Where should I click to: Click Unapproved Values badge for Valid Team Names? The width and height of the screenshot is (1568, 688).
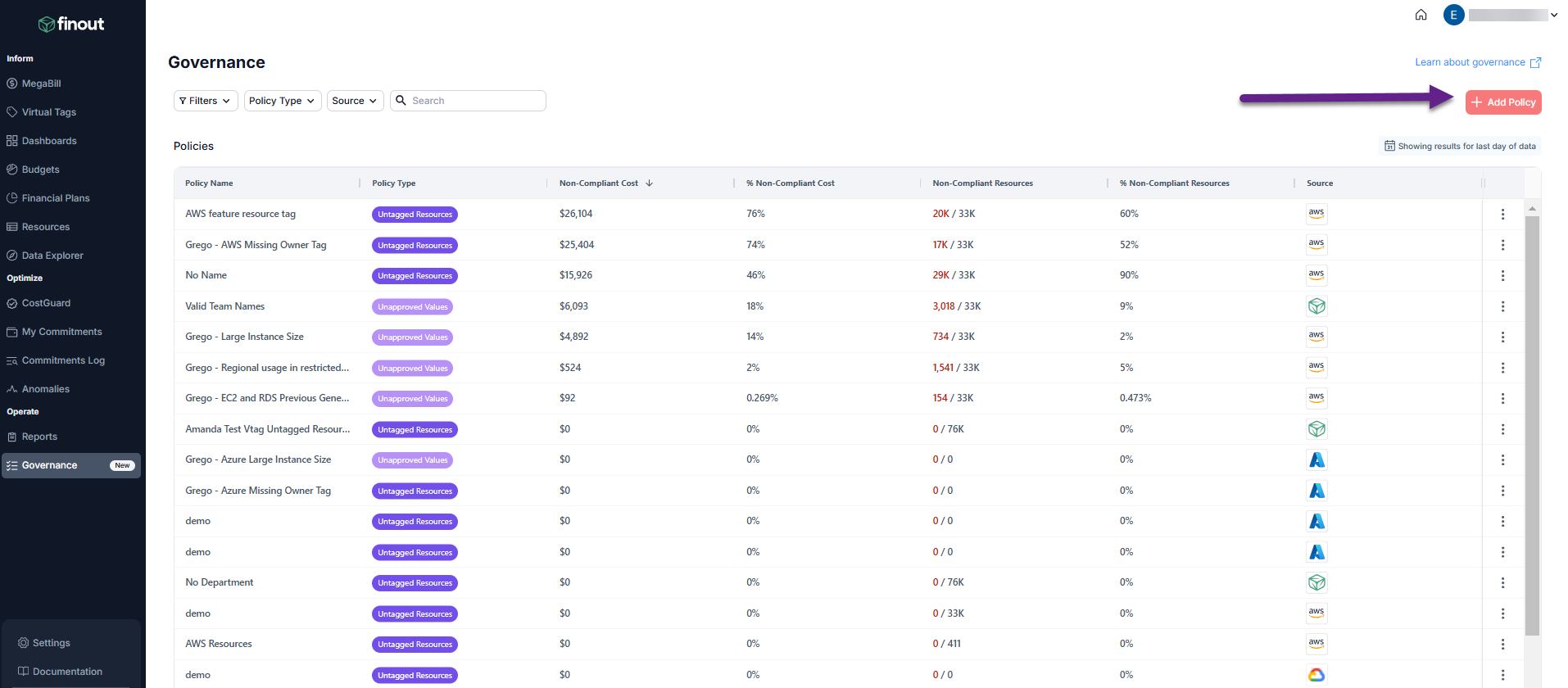coord(412,307)
